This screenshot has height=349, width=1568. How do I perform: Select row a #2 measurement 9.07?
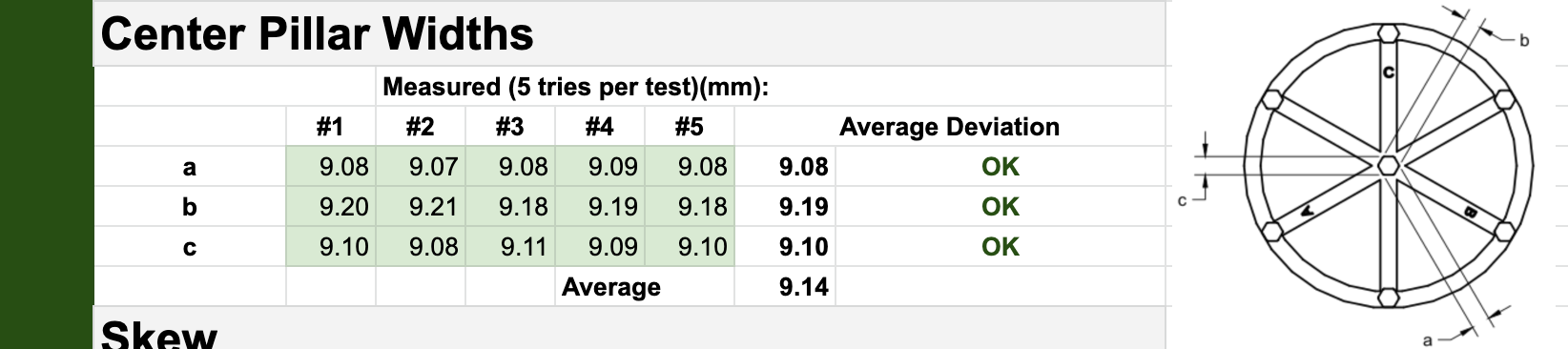[x=421, y=167]
